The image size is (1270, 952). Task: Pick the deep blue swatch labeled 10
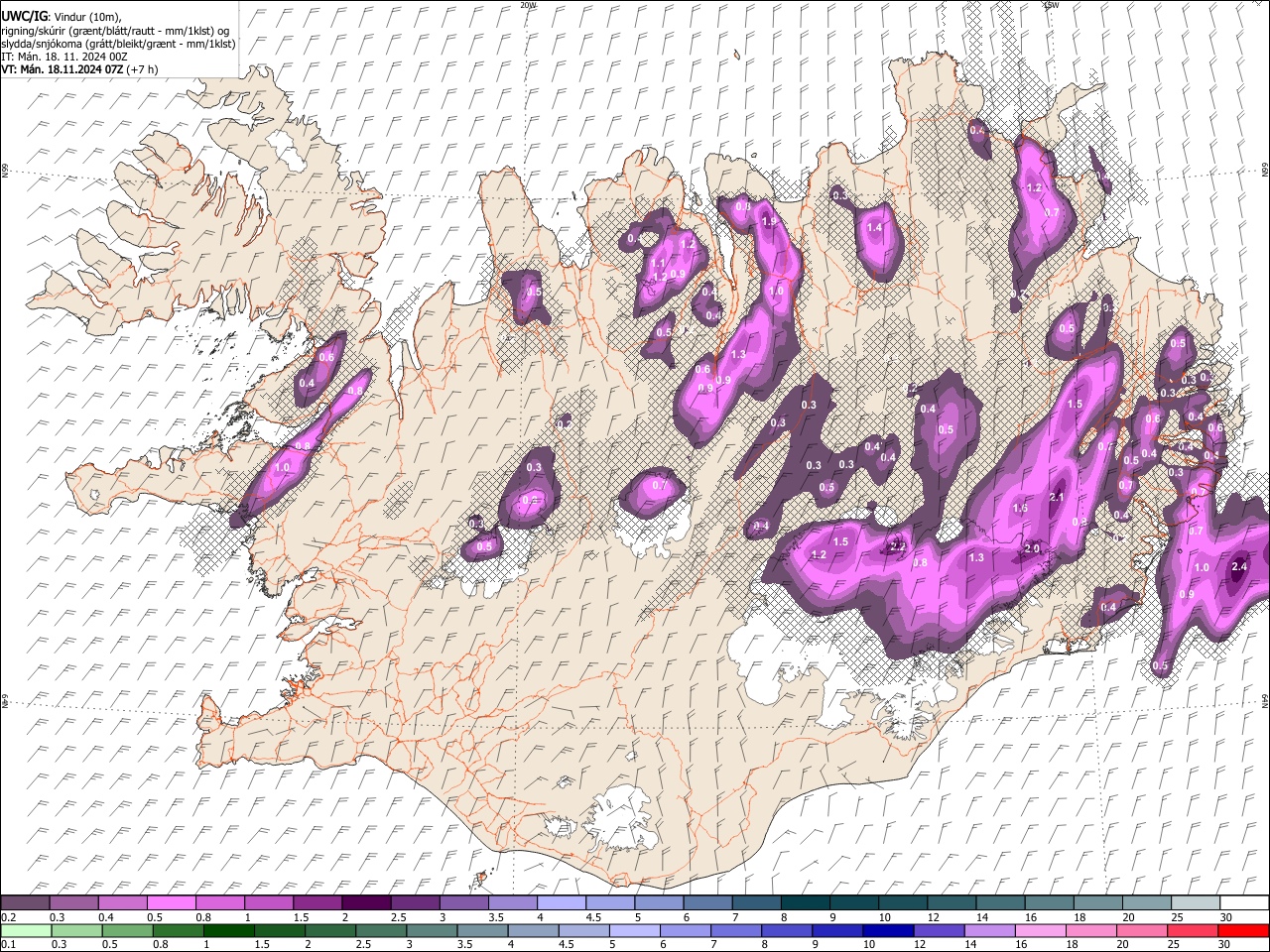[x=887, y=930]
